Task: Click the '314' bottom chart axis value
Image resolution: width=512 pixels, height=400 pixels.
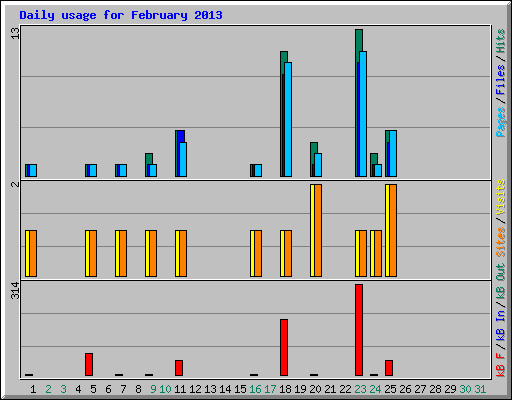Action: pos(15,290)
